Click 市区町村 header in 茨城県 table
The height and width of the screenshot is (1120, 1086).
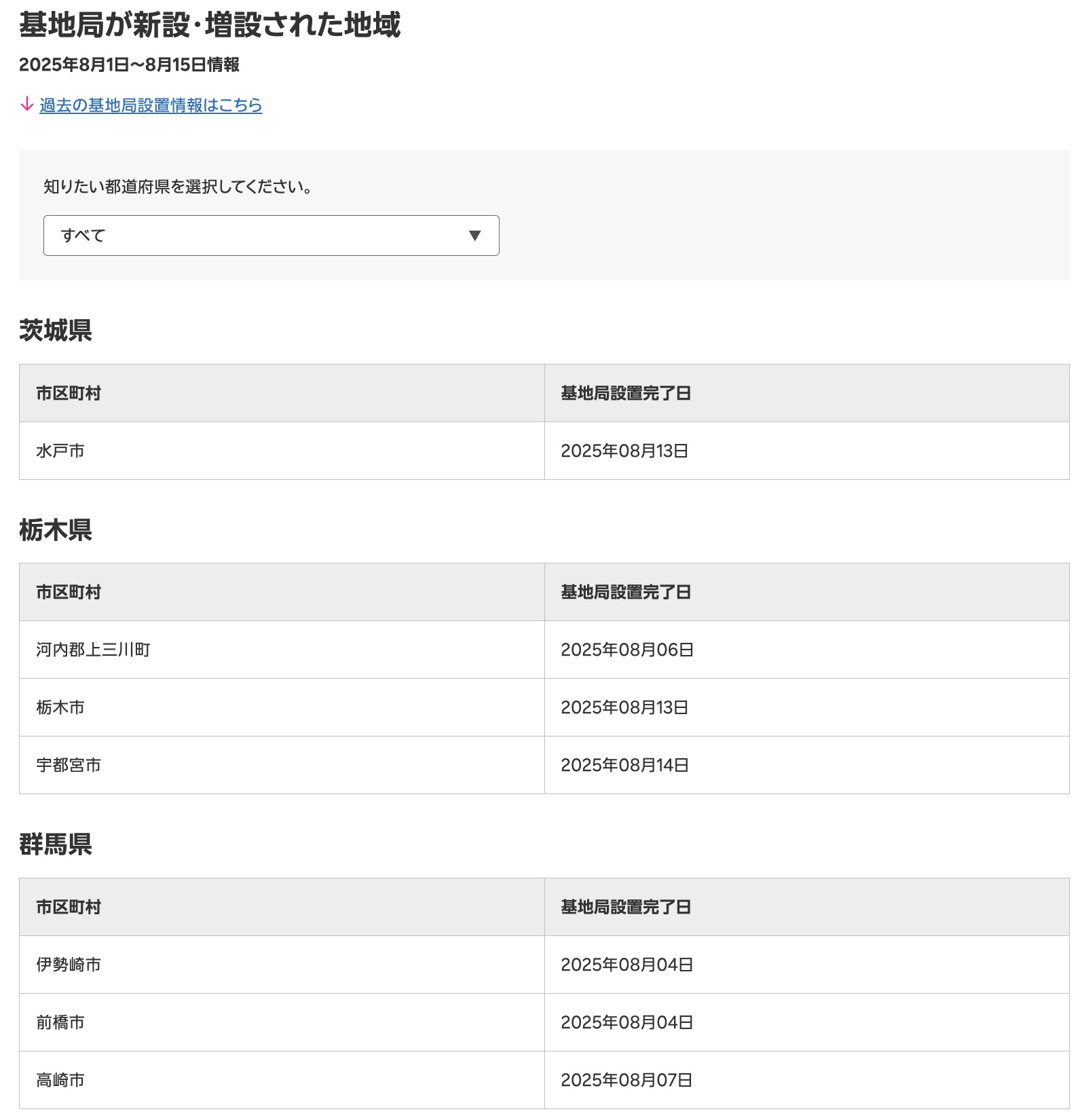point(282,393)
